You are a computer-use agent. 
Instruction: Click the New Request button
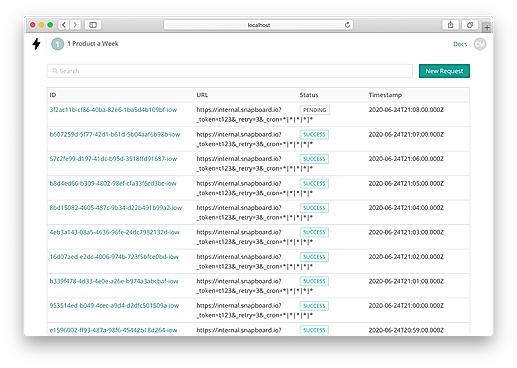tap(444, 71)
